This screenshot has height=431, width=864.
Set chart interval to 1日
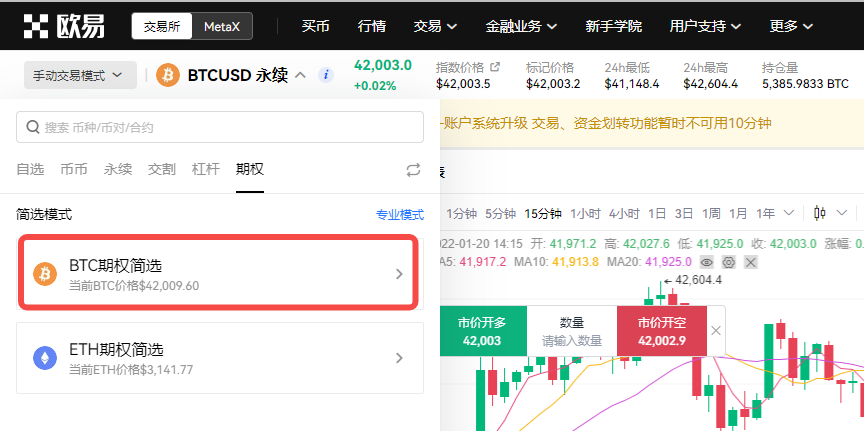click(x=657, y=213)
